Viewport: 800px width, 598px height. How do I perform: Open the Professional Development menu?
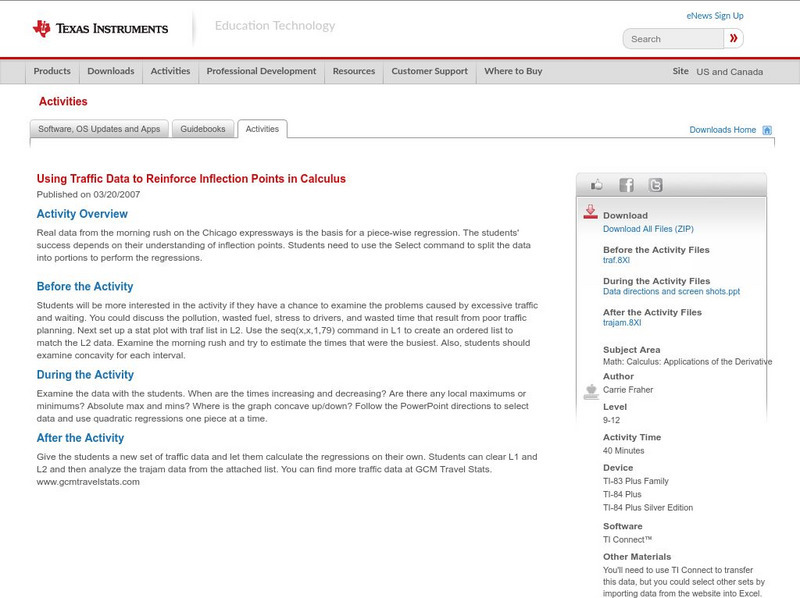tap(261, 71)
